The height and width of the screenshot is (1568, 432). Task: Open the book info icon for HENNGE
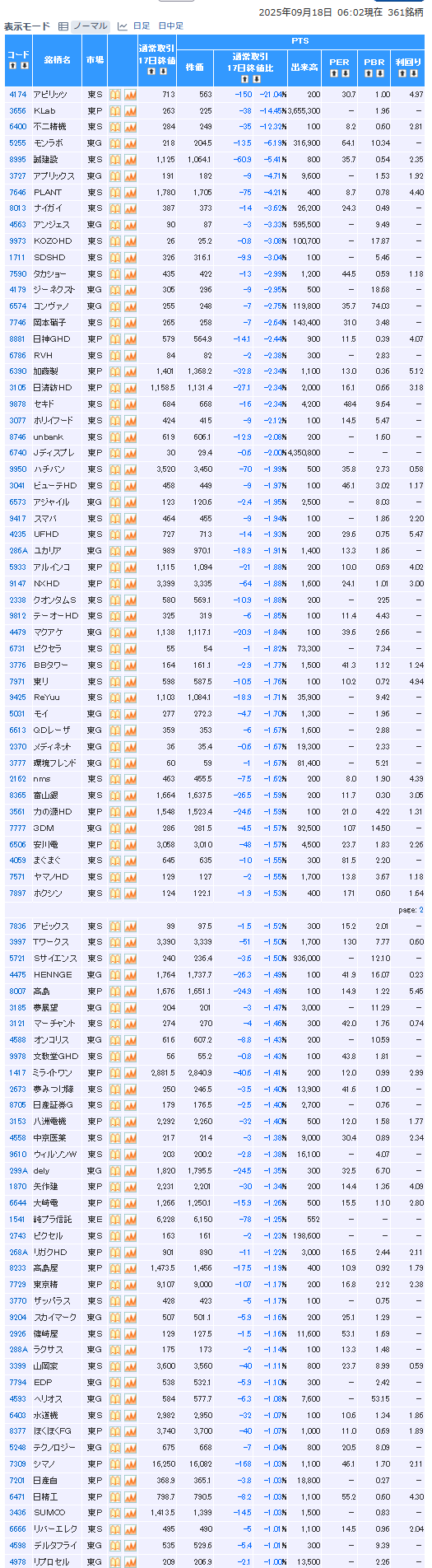coord(115,975)
